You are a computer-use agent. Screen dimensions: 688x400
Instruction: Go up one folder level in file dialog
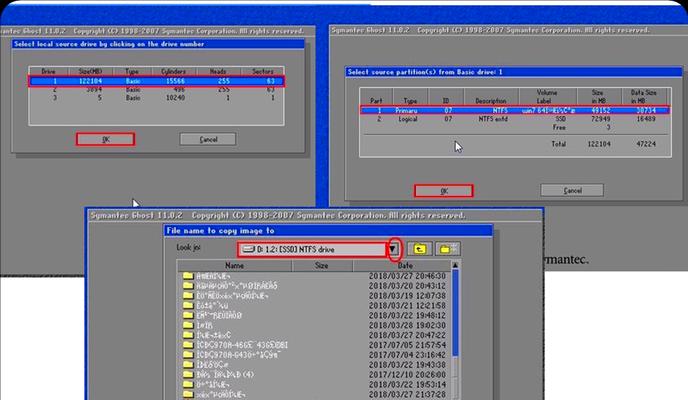419,249
